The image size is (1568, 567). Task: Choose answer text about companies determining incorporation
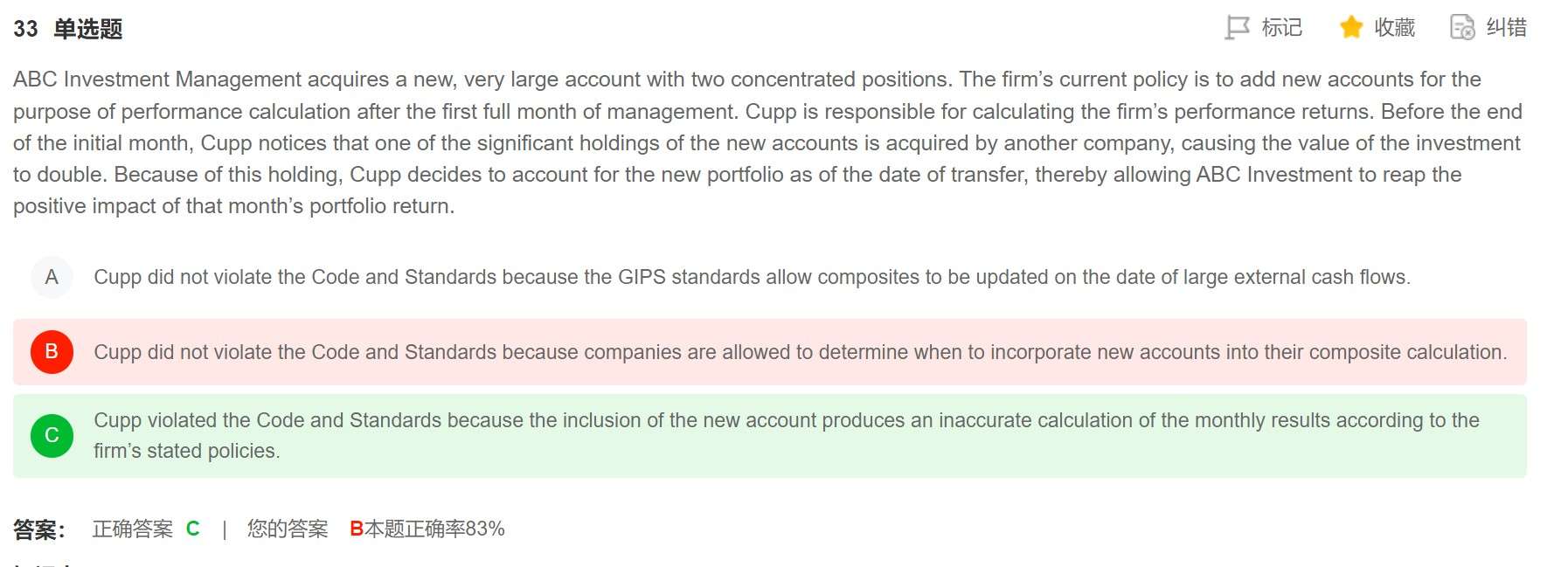(x=800, y=352)
